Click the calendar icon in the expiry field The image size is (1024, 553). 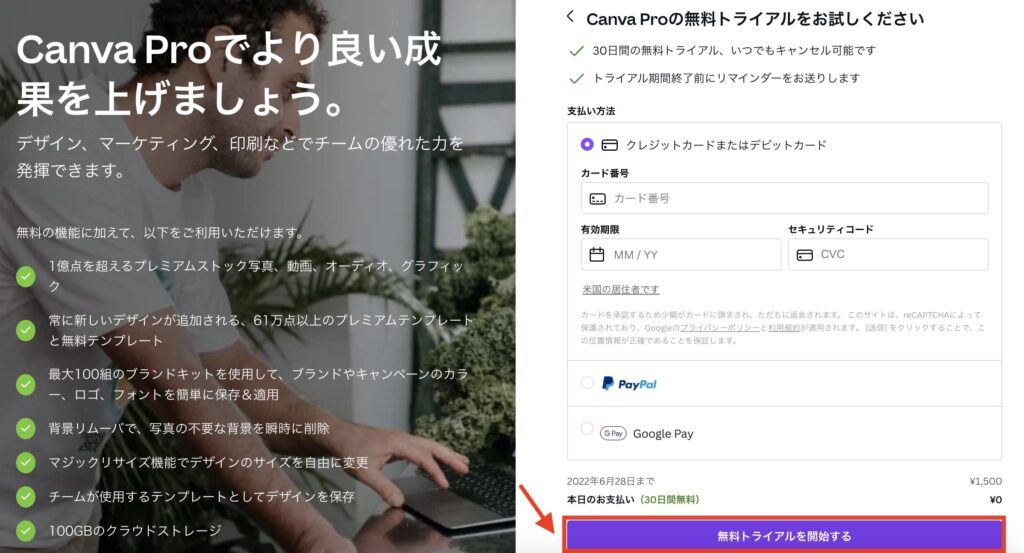coord(597,255)
